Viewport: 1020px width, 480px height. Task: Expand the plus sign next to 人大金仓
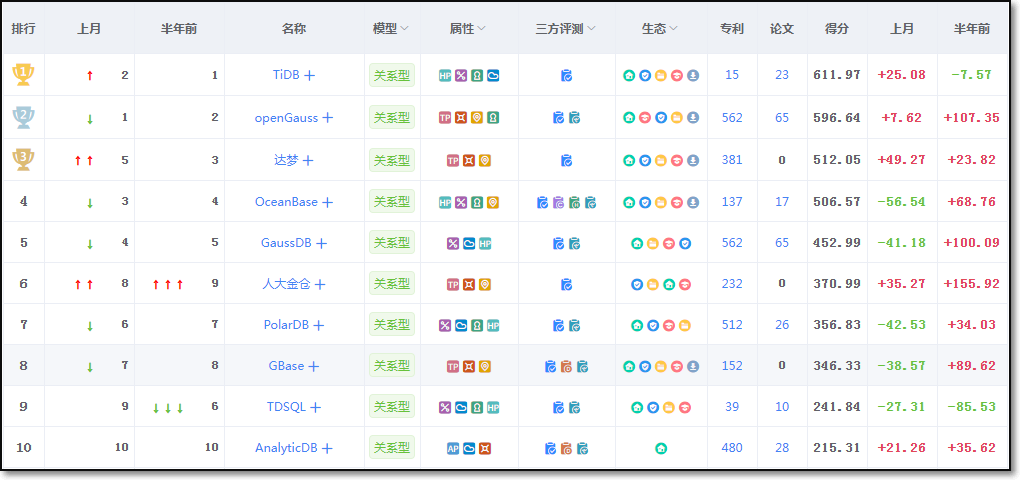[x=319, y=284]
